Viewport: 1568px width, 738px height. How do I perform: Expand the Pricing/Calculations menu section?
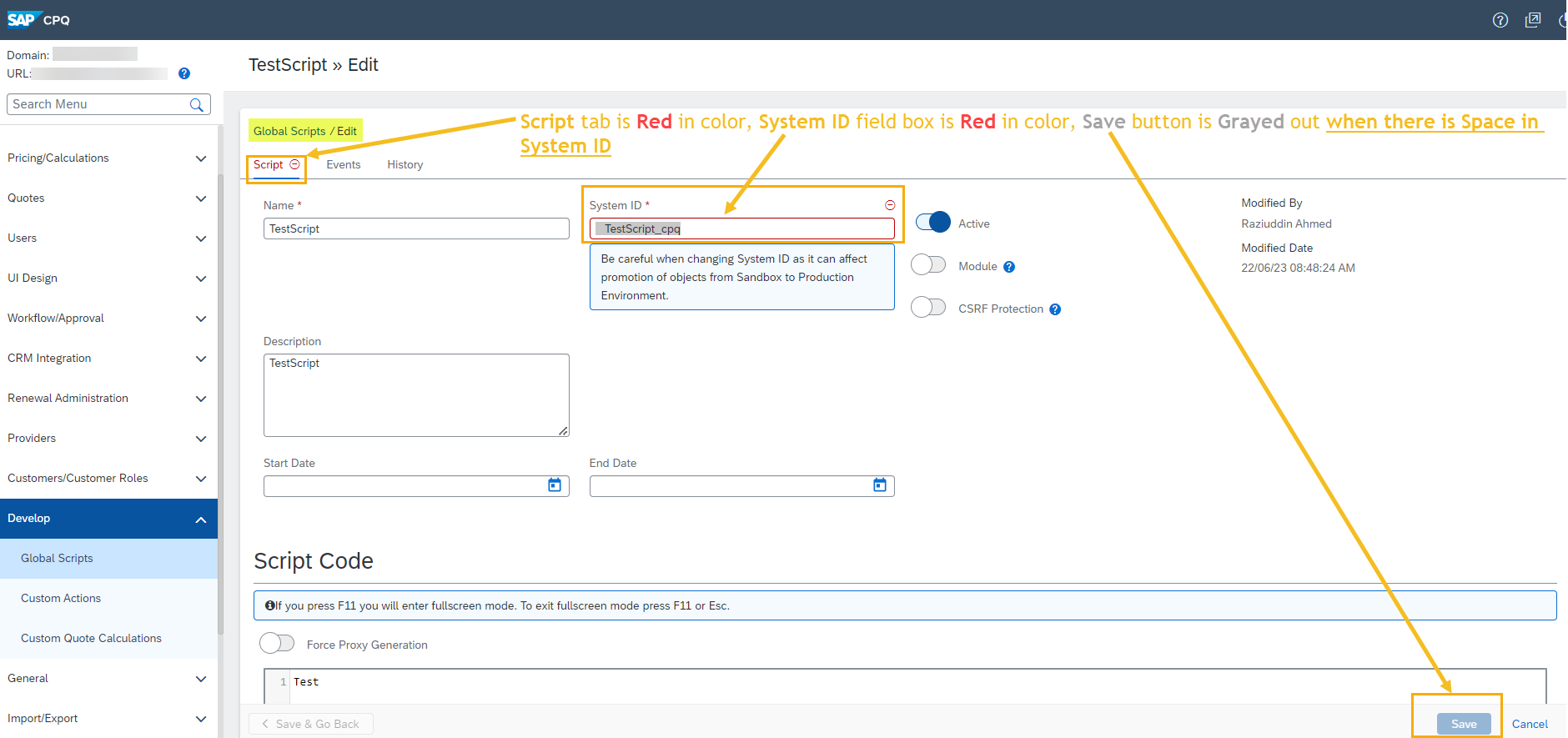click(x=108, y=158)
